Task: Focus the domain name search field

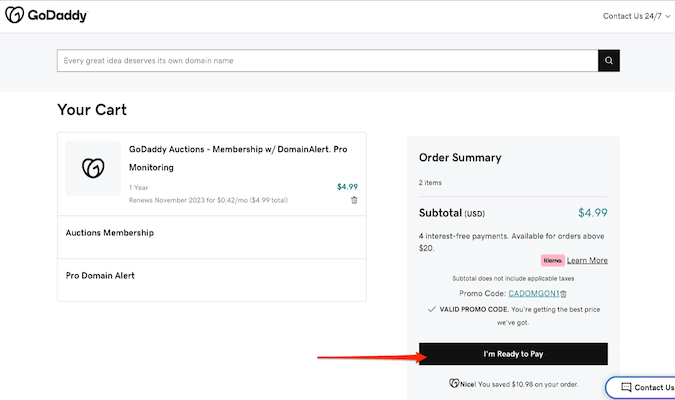Action: pyautogui.click(x=327, y=61)
